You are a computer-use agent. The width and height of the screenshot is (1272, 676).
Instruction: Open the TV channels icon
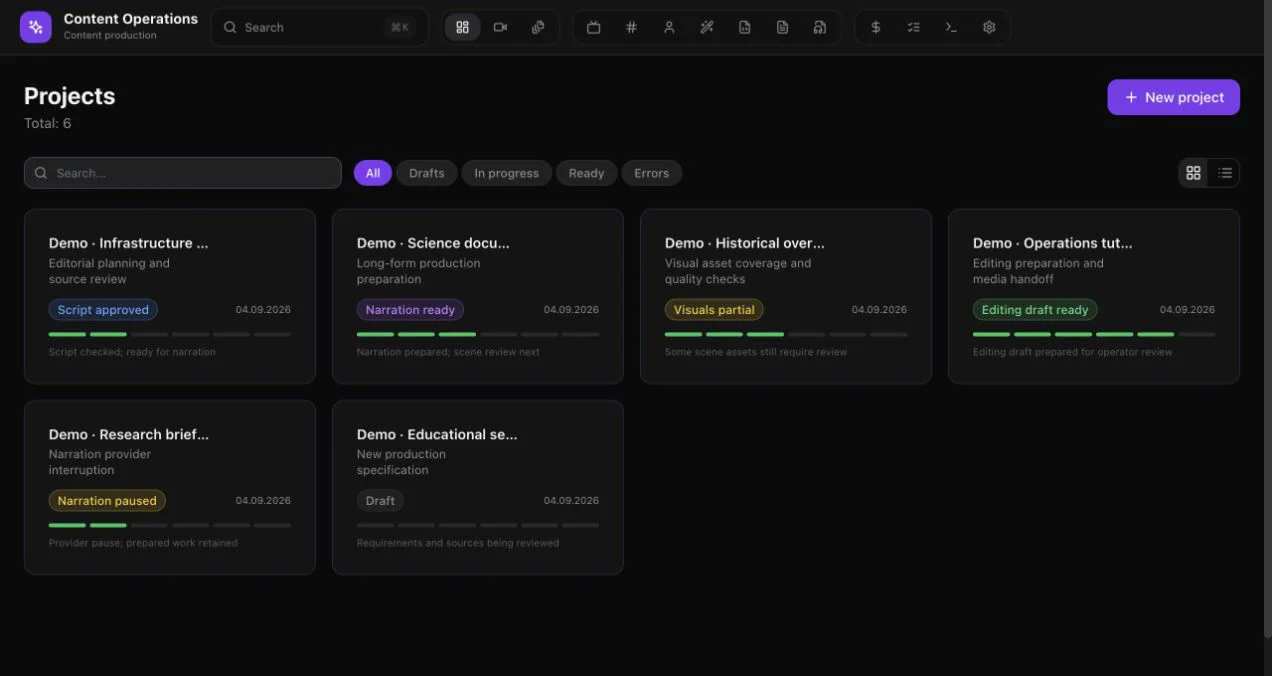pyautogui.click(x=593, y=27)
